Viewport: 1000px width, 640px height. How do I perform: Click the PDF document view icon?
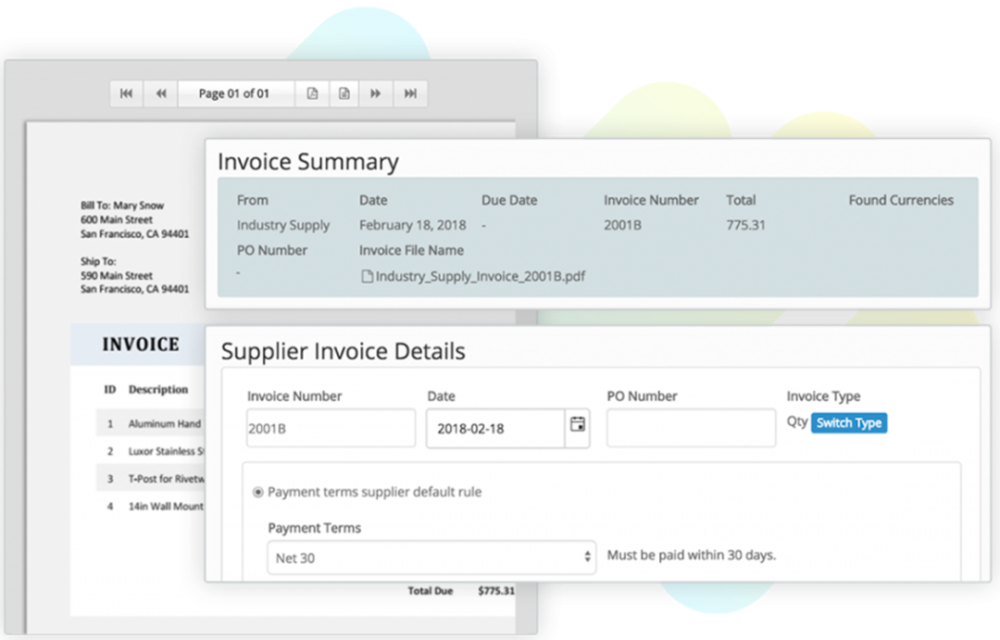312,94
